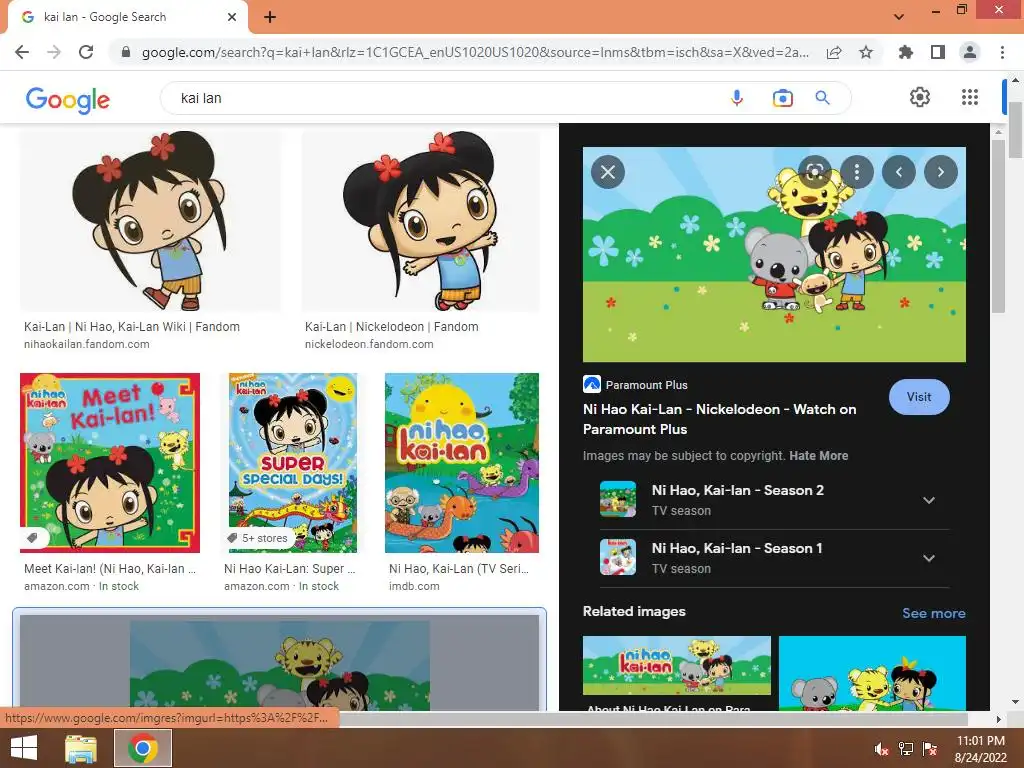1024x768 pixels.
Task: Select the highlighted Paramount Plus result image
Action: pyautogui.click(x=280, y=662)
